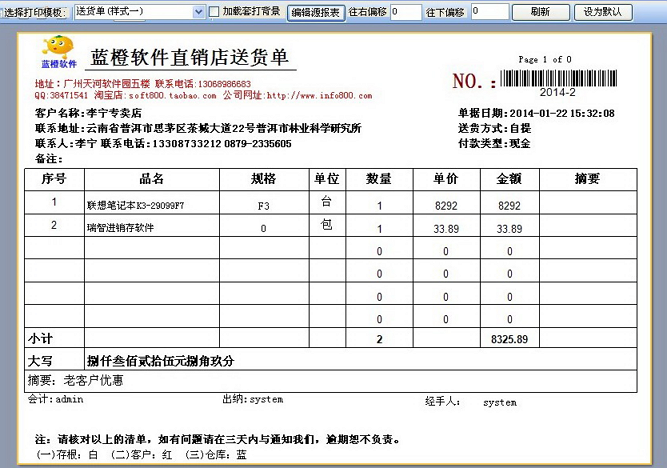Click product name 瑞智进销存软件
The image size is (667, 468).
pos(120,228)
